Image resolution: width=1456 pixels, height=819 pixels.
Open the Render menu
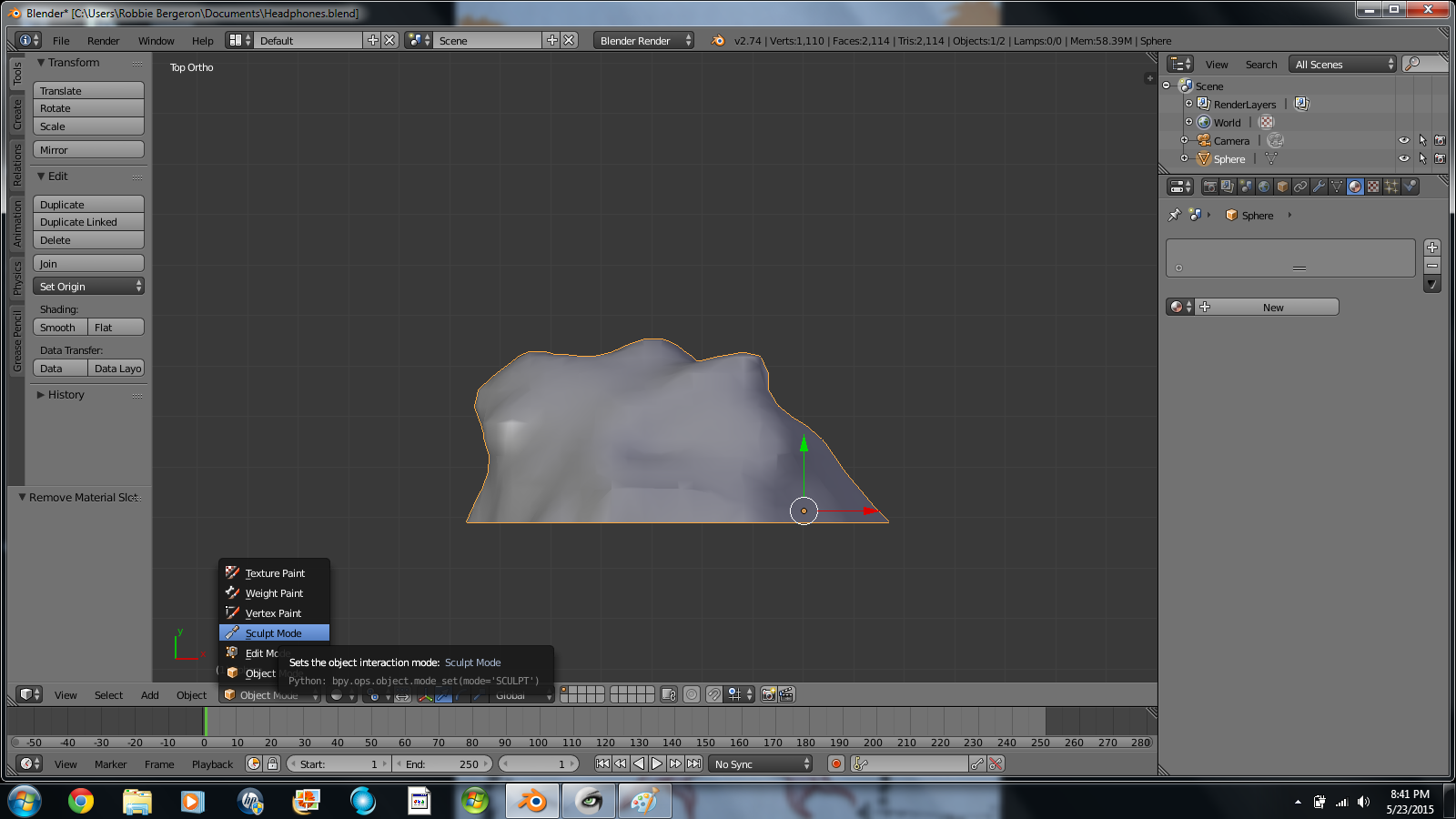tap(103, 41)
